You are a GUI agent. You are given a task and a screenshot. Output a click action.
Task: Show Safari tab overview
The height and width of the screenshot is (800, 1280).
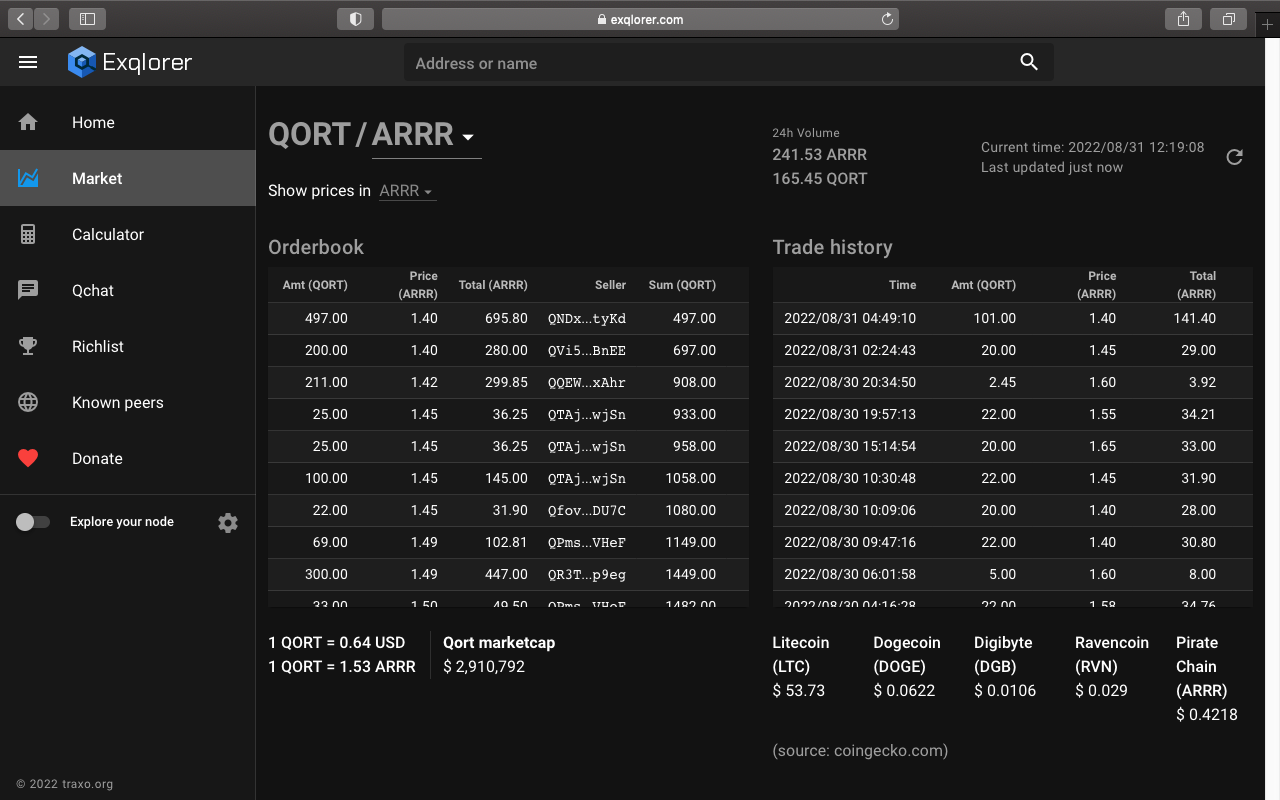1228,18
